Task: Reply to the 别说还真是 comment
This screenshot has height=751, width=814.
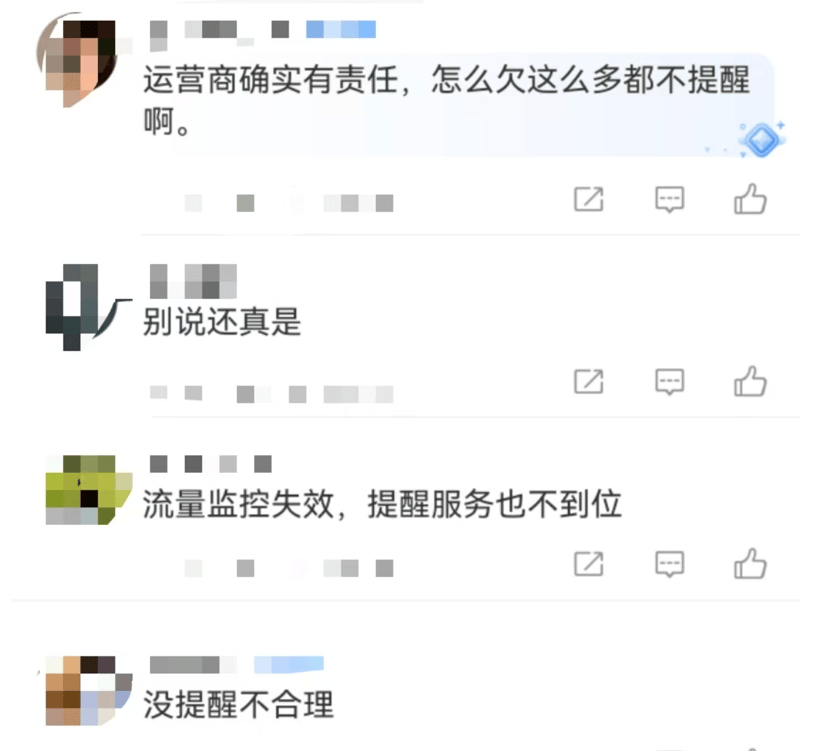Action: pyautogui.click(x=670, y=382)
